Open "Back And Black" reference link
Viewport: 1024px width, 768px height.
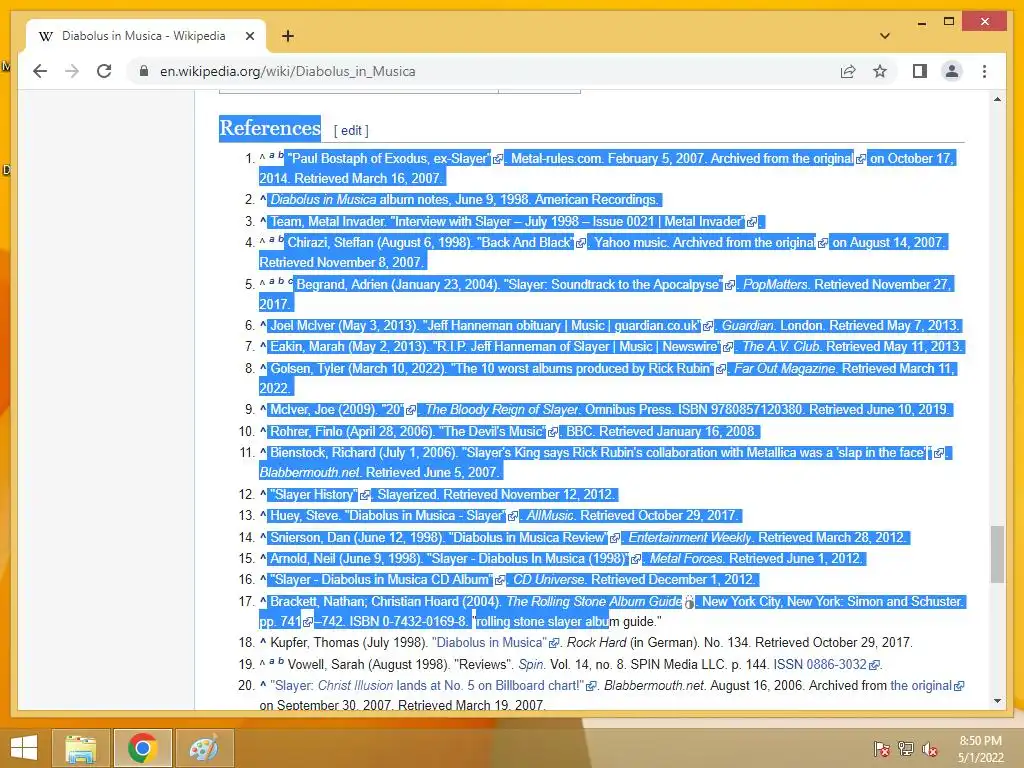pyautogui.click(x=526, y=243)
